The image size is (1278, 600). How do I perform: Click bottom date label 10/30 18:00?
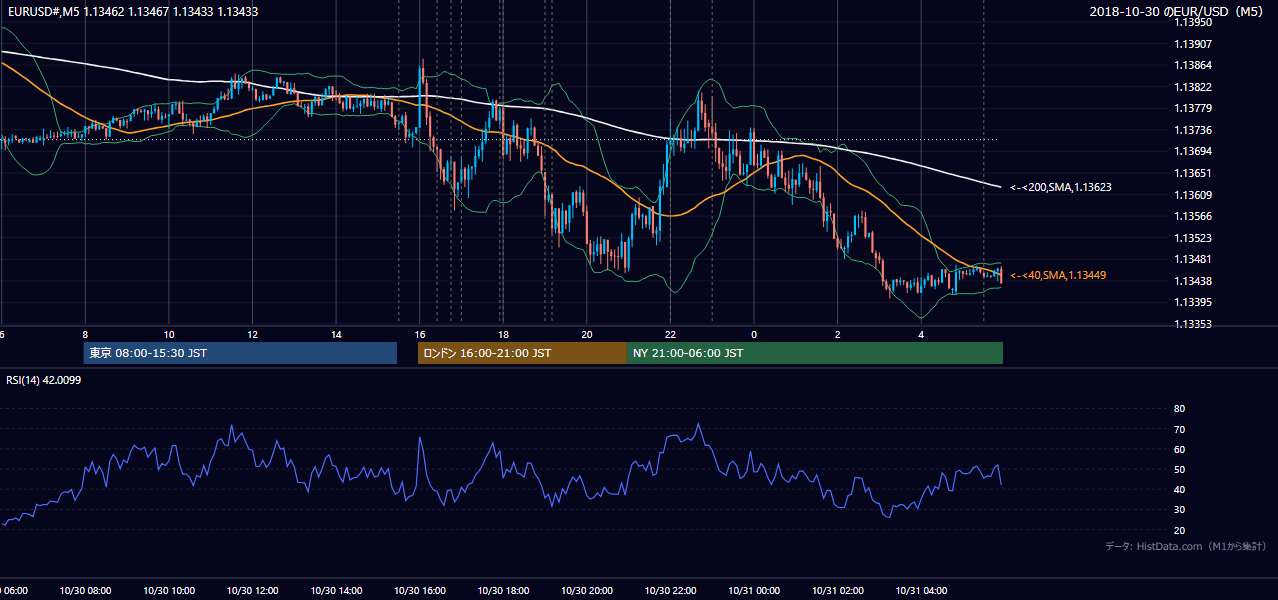pyautogui.click(x=503, y=591)
